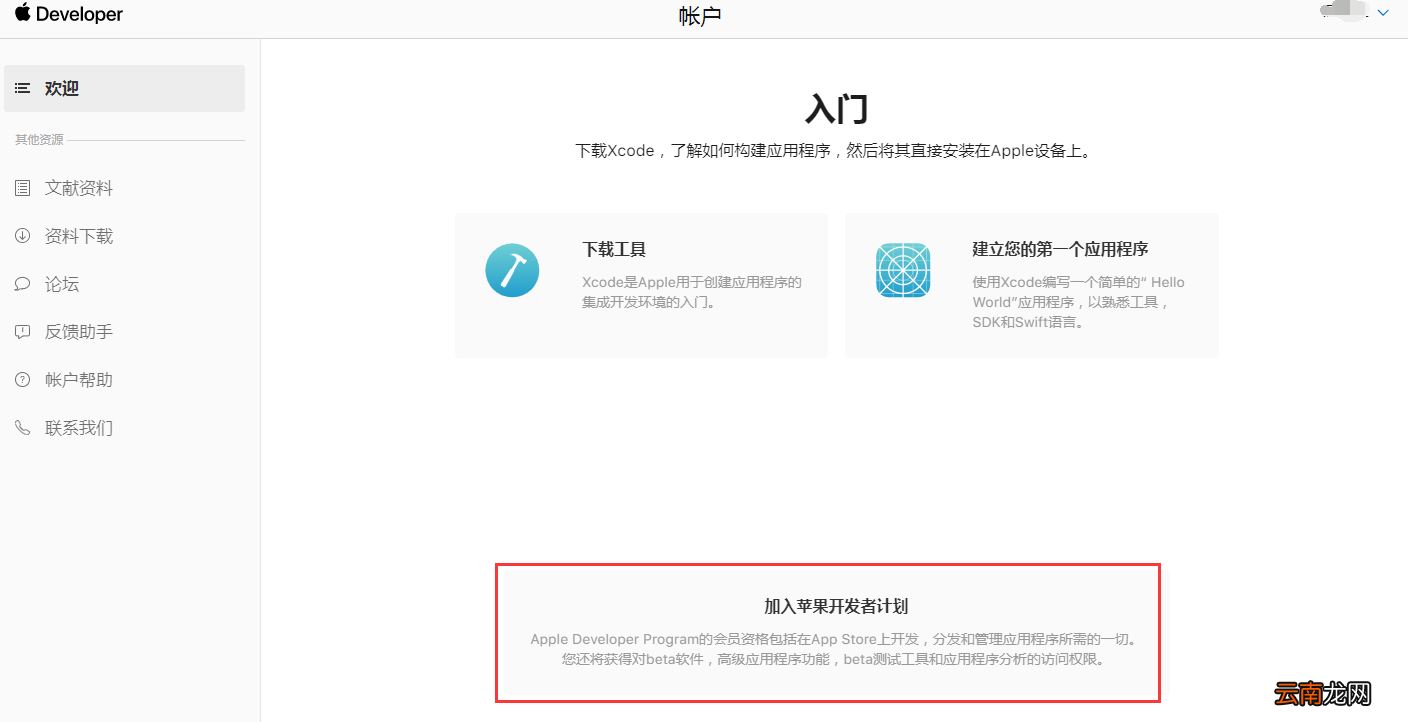The width and height of the screenshot is (1408, 722).
Task: Click the download arrow icon beside 资料下载
Action: point(22,236)
